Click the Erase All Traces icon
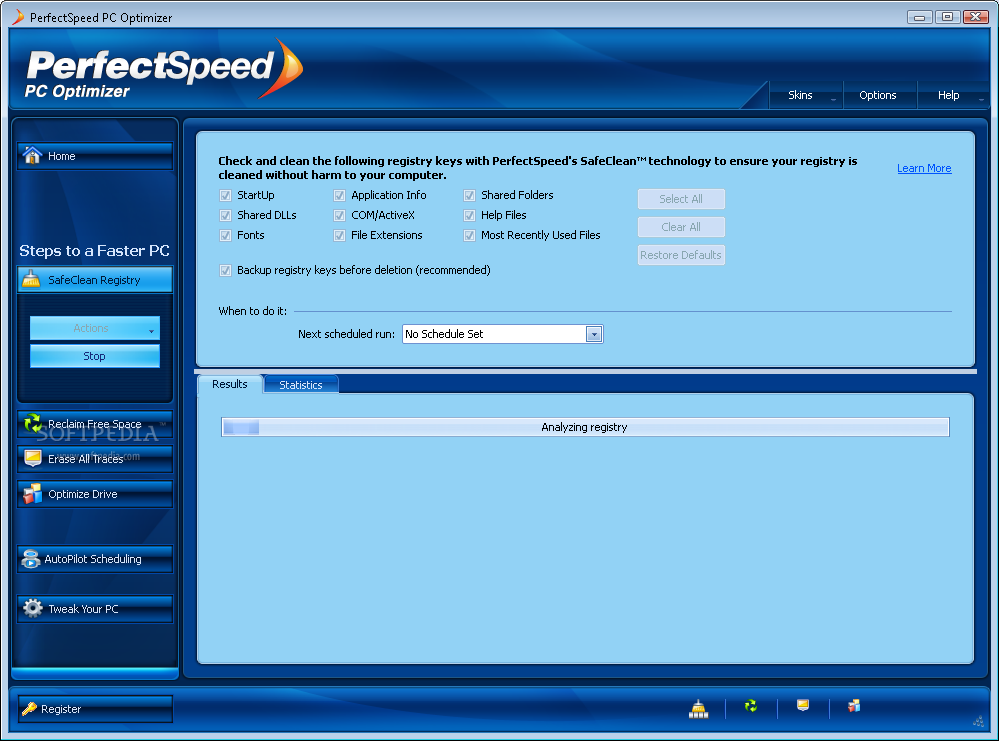This screenshot has height=741, width=999. coord(32,458)
